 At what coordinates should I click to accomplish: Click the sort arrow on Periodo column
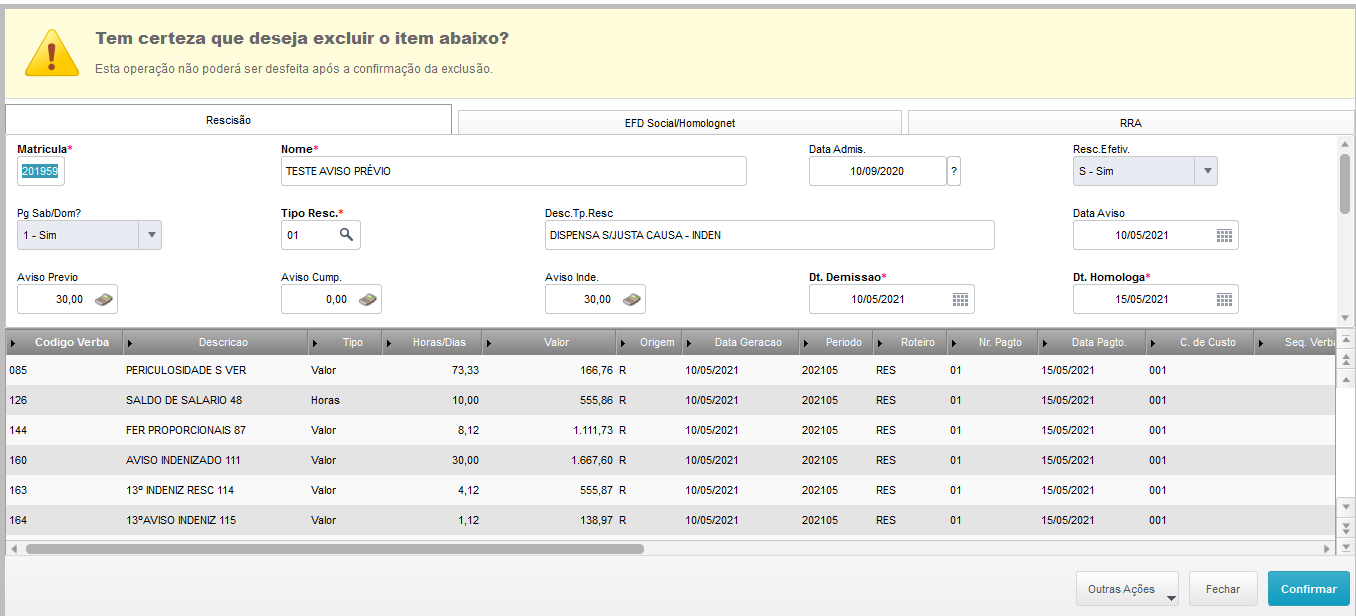click(804, 343)
